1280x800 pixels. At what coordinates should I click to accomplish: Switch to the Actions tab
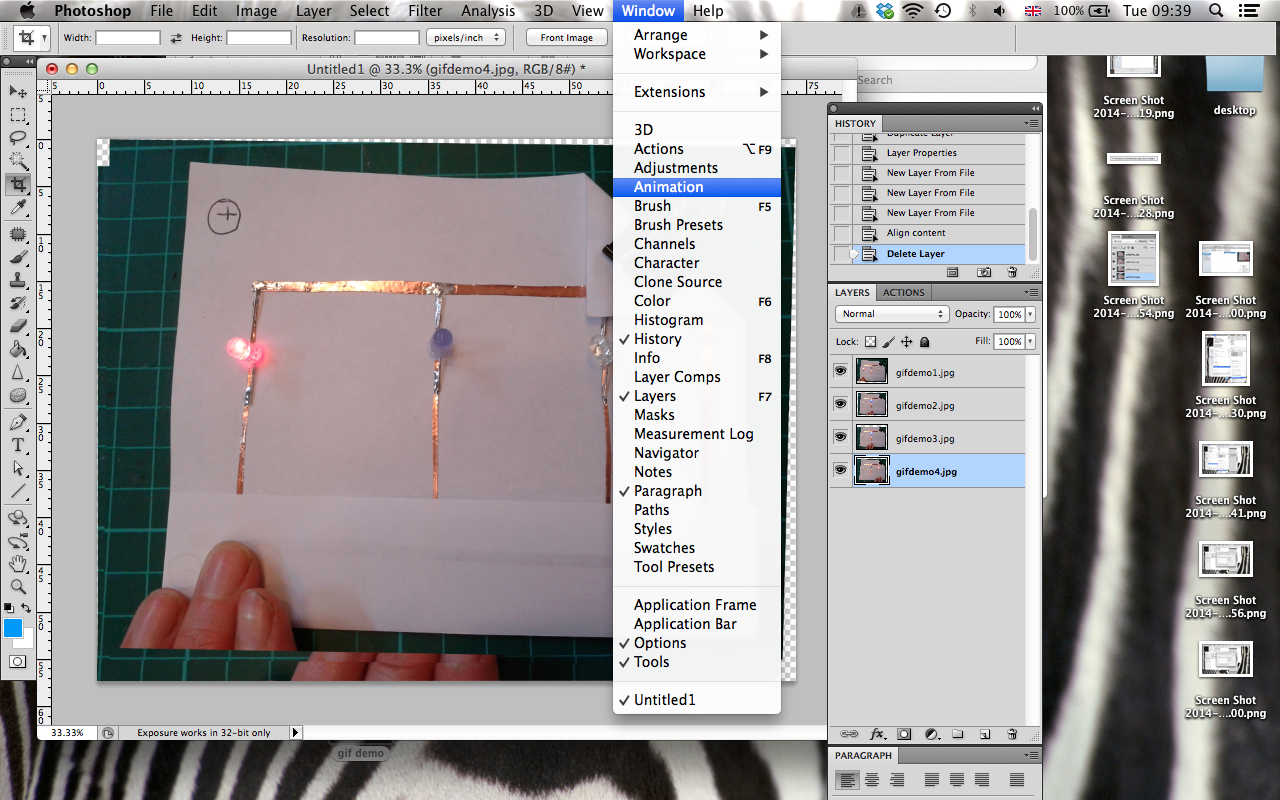903,292
